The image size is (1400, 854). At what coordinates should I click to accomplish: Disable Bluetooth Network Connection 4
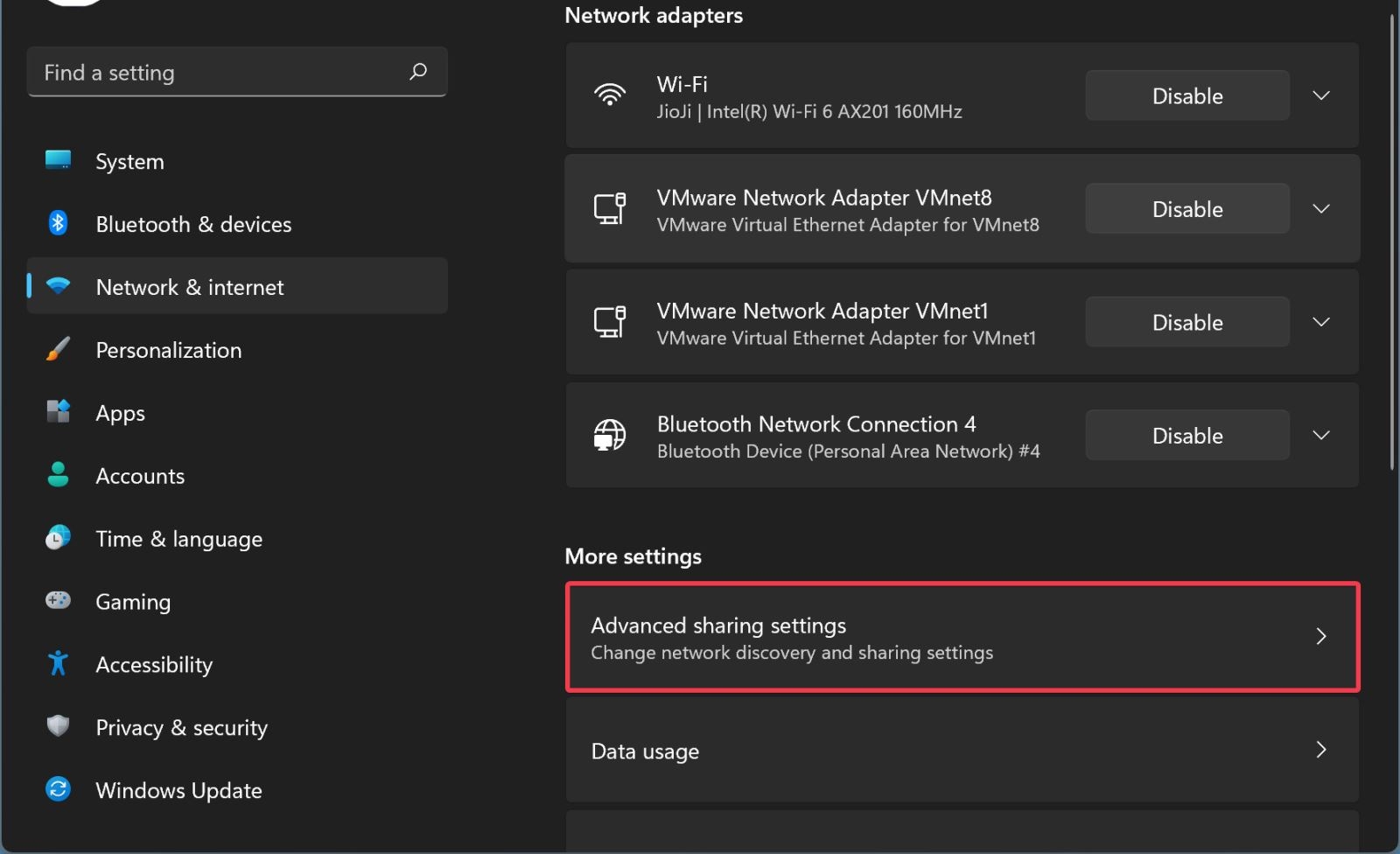pyautogui.click(x=1187, y=436)
